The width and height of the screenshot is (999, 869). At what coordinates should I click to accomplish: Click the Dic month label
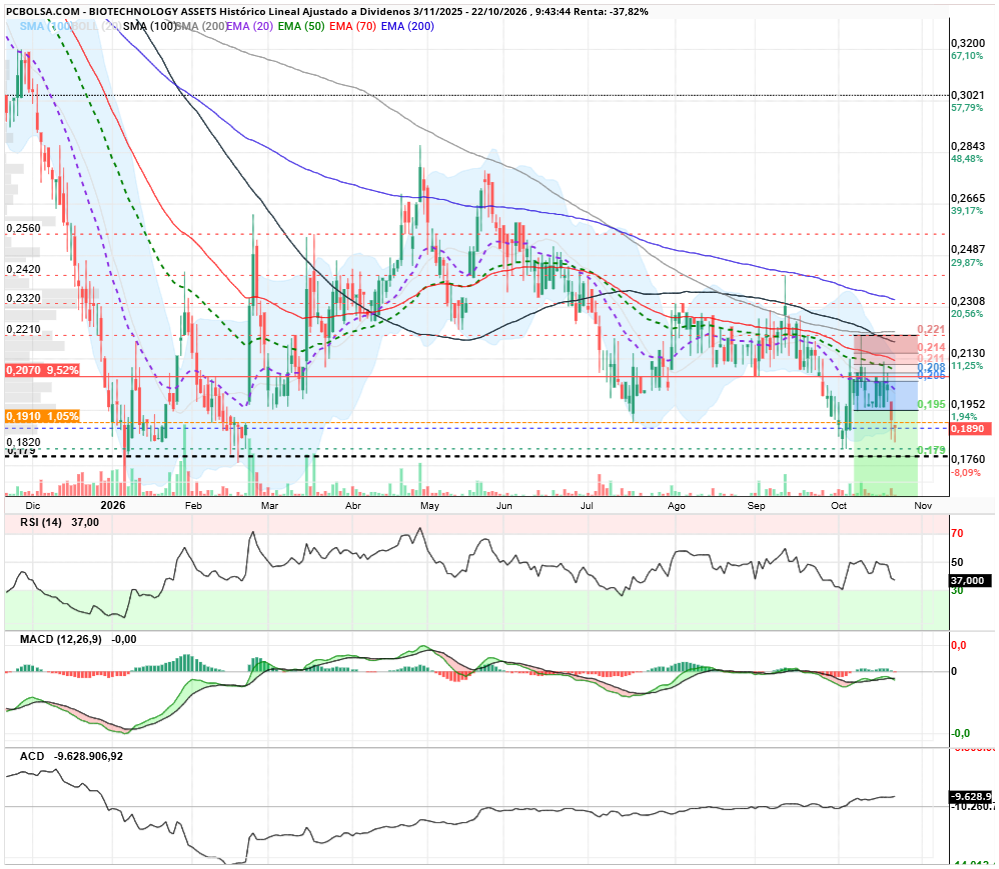(x=32, y=506)
